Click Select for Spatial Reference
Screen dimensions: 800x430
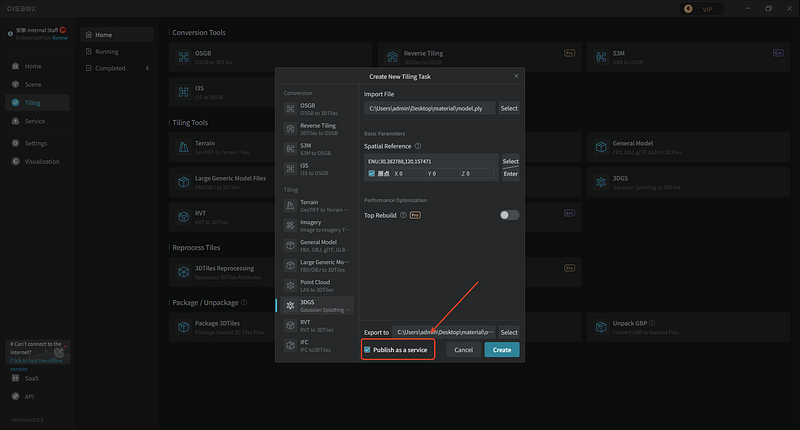(x=510, y=160)
